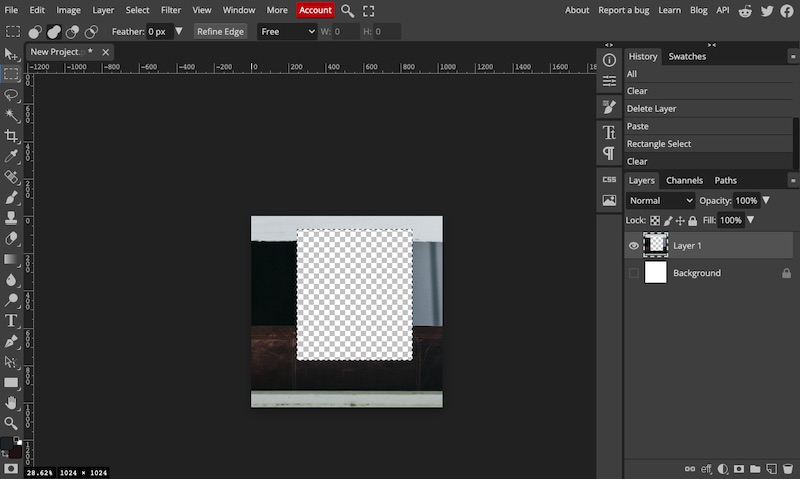Select the Hand tool
Image resolution: width=800 pixels, height=479 pixels.
pos(11,402)
